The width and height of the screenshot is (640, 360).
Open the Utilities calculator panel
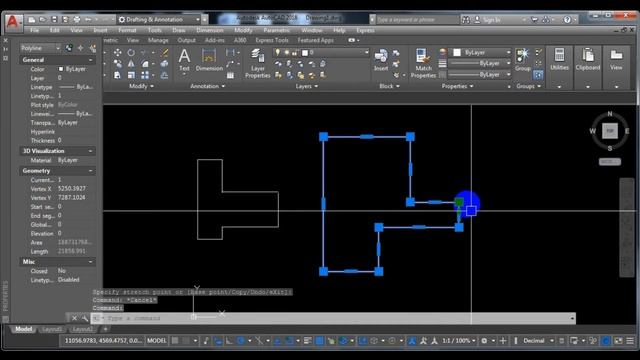pyautogui.click(x=559, y=60)
